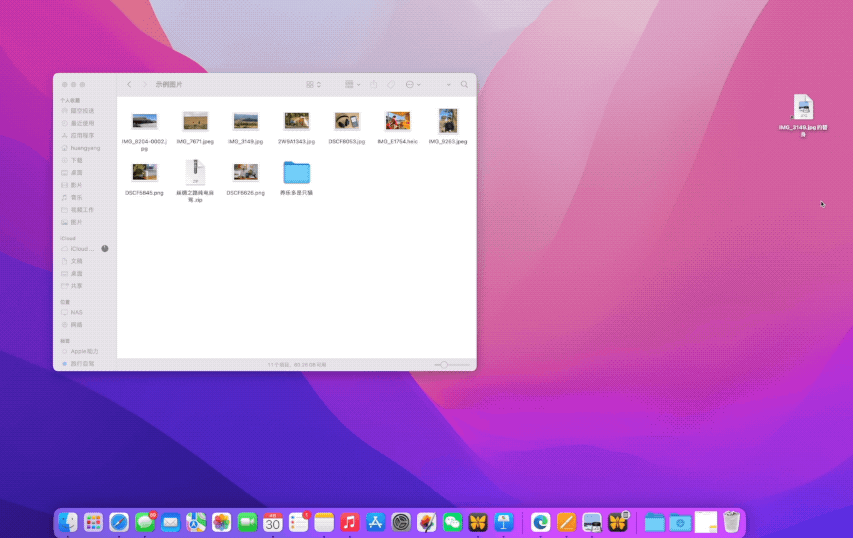Open the More actions (ellipsis) menu
This screenshot has width=853, height=538.
click(413, 84)
